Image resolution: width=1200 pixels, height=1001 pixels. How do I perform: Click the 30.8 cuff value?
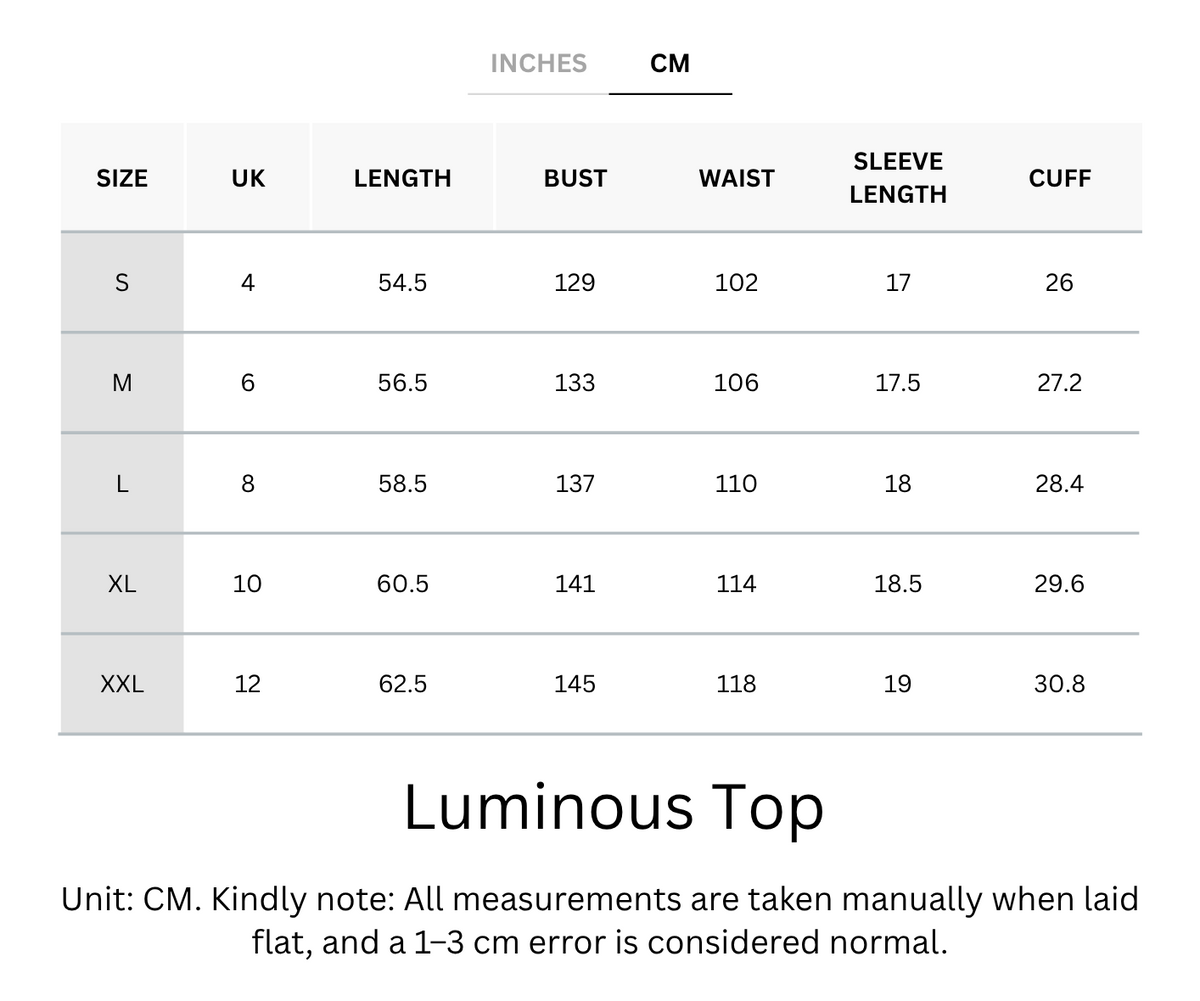[x=1059, y=684]
